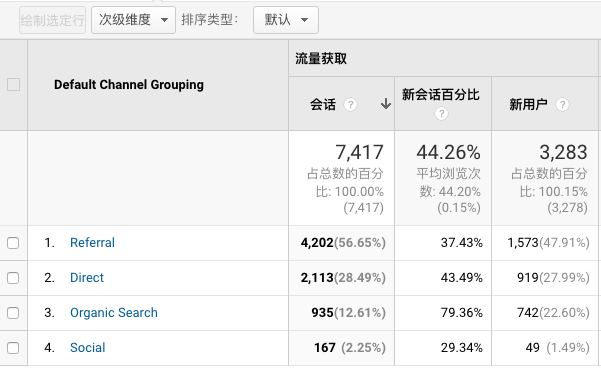This screenshot has width=601, height=374.
Task: Sort by the 新会话百分比 column header
Action: click(x=441, y=95)
